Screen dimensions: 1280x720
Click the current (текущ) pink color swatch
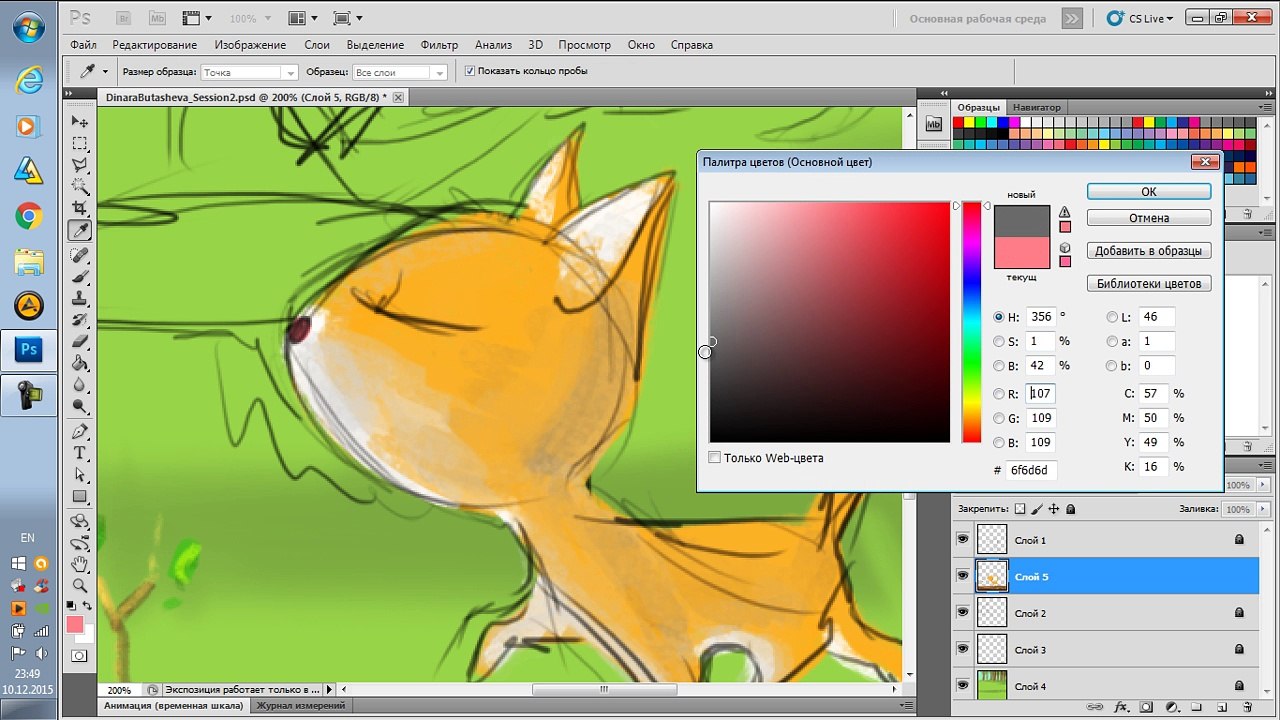click(1022, 253)
